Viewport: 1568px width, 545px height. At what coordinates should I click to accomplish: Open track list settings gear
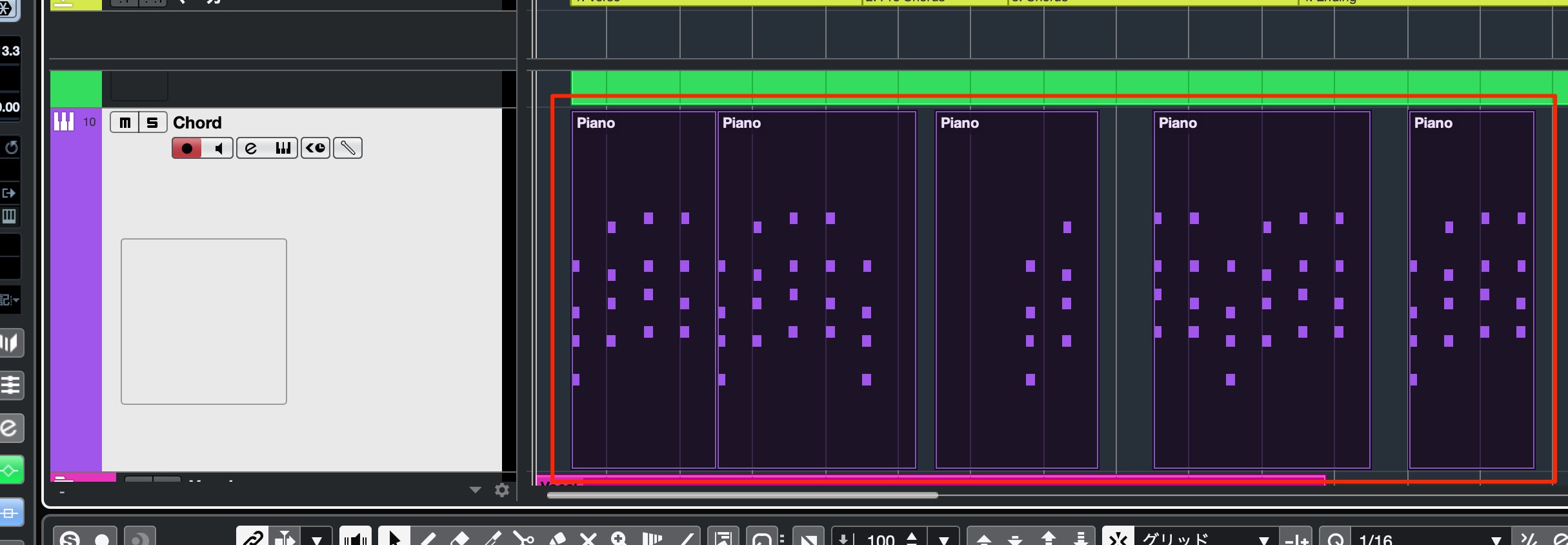coord(502,490)
